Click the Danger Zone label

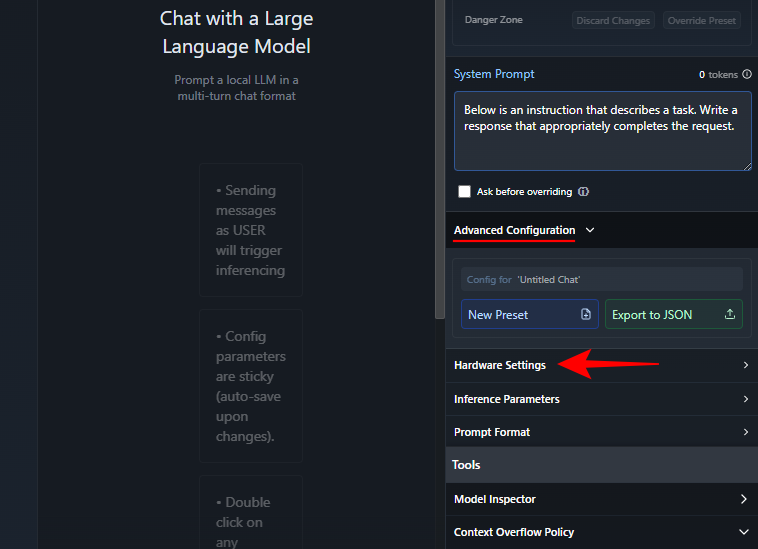494,20
